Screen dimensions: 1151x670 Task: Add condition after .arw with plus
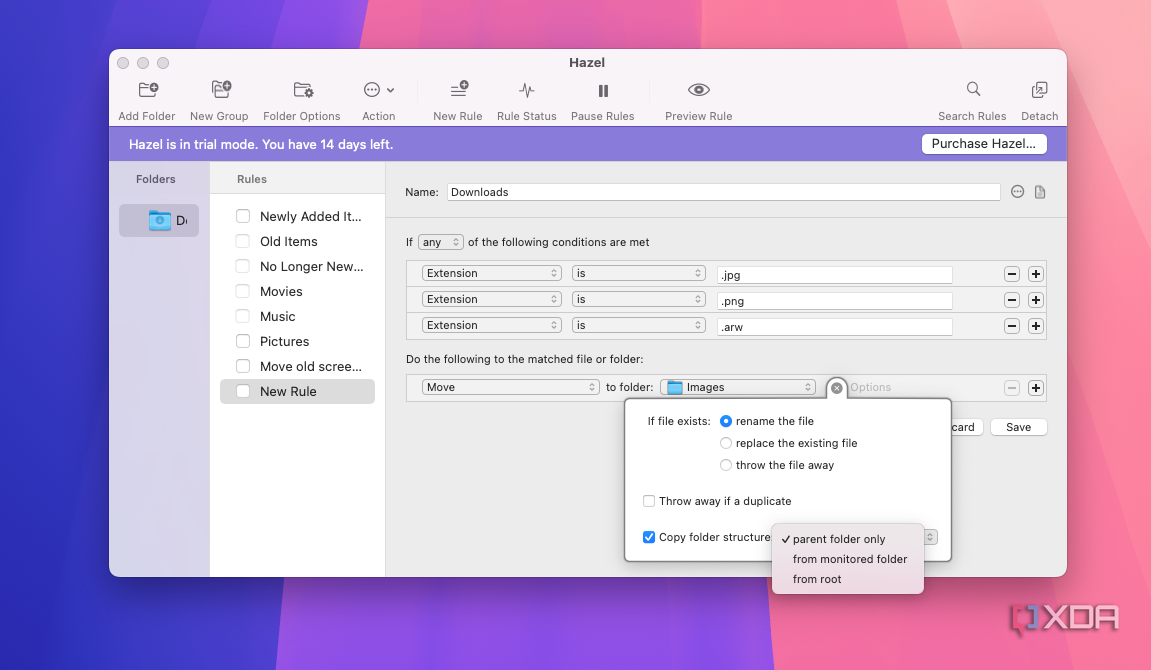(x=1036, y=326)
